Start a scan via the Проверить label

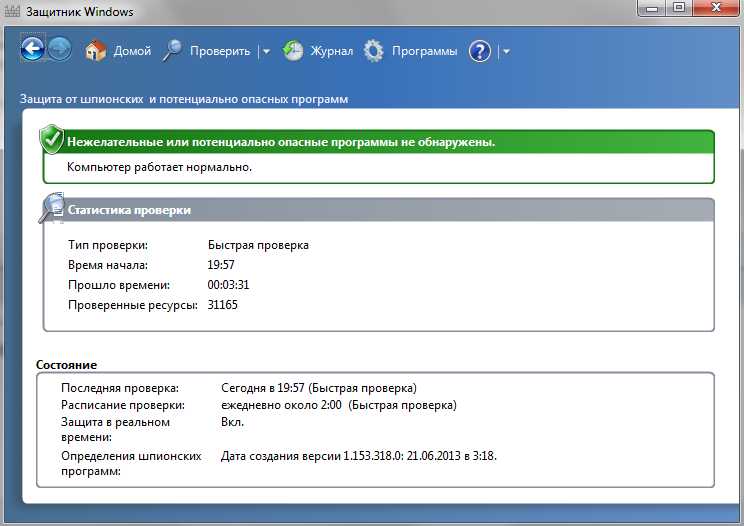pyautogui.click(x=221, y=51)
